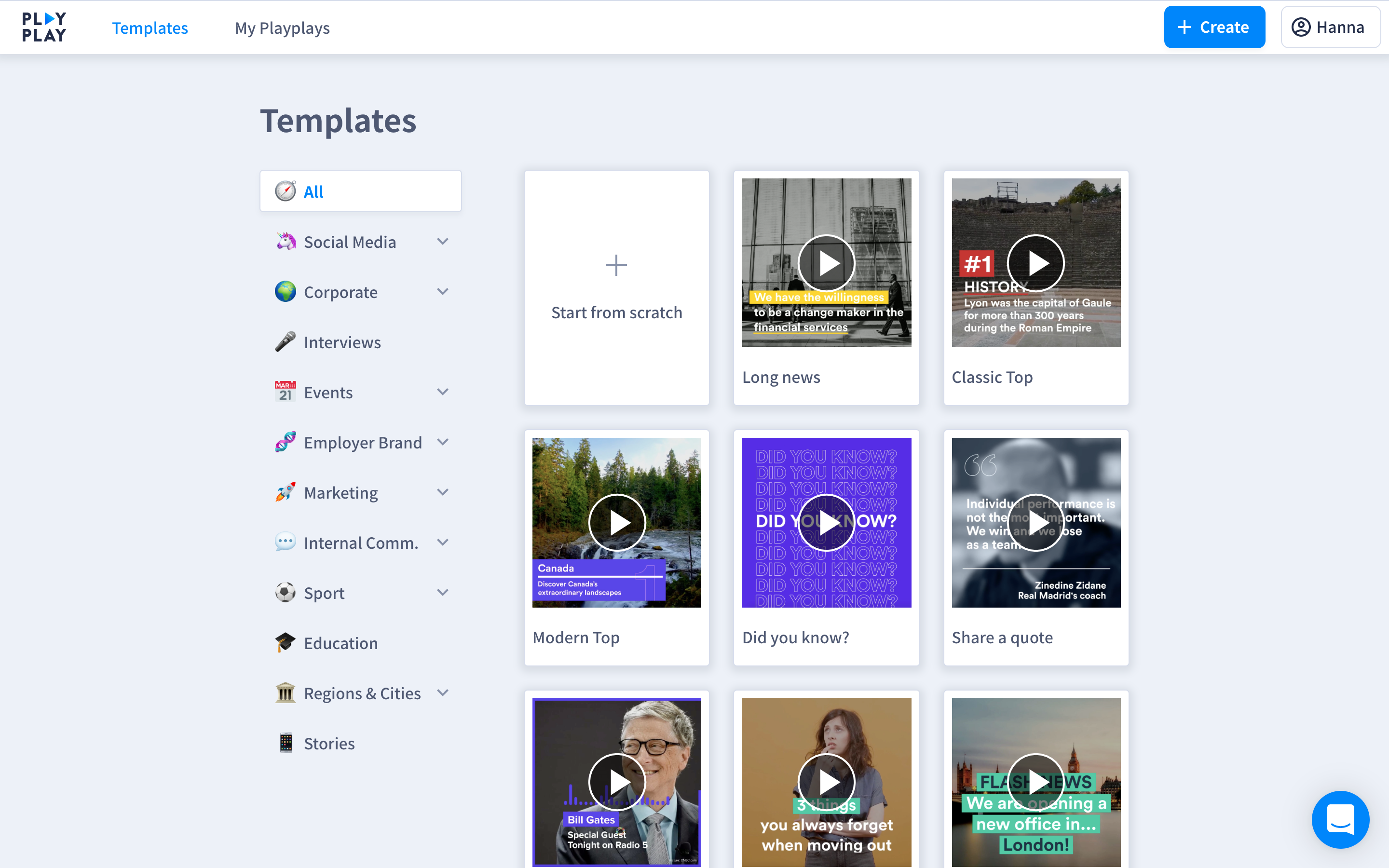The width and height of the screenshot is (1389, 868).
Task: Expand the Social Media category chevron
Action: [x=443, y=242]
